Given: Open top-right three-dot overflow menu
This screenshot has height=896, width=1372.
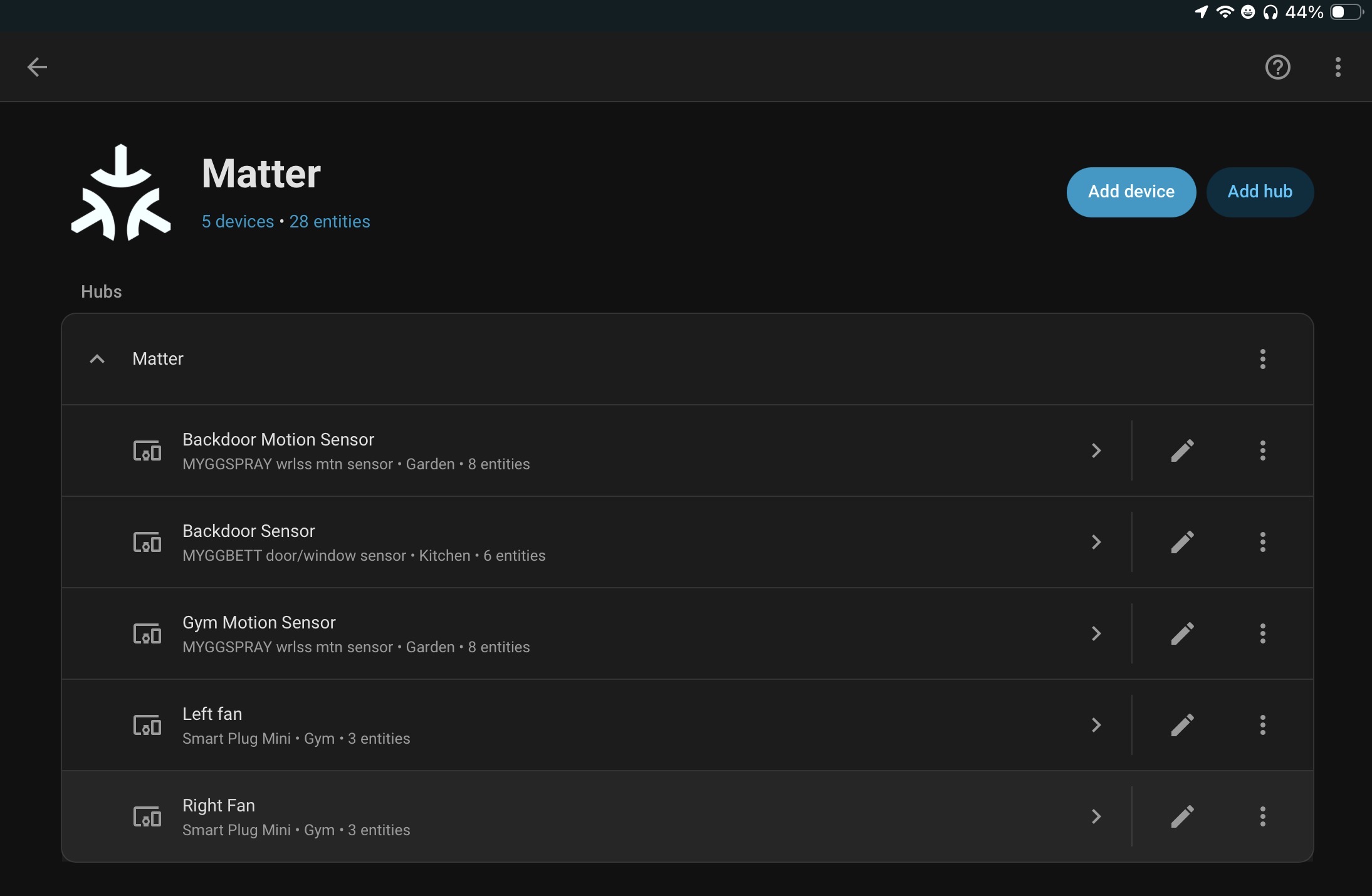Looking at the screenshot, I should pos(1338,67).
